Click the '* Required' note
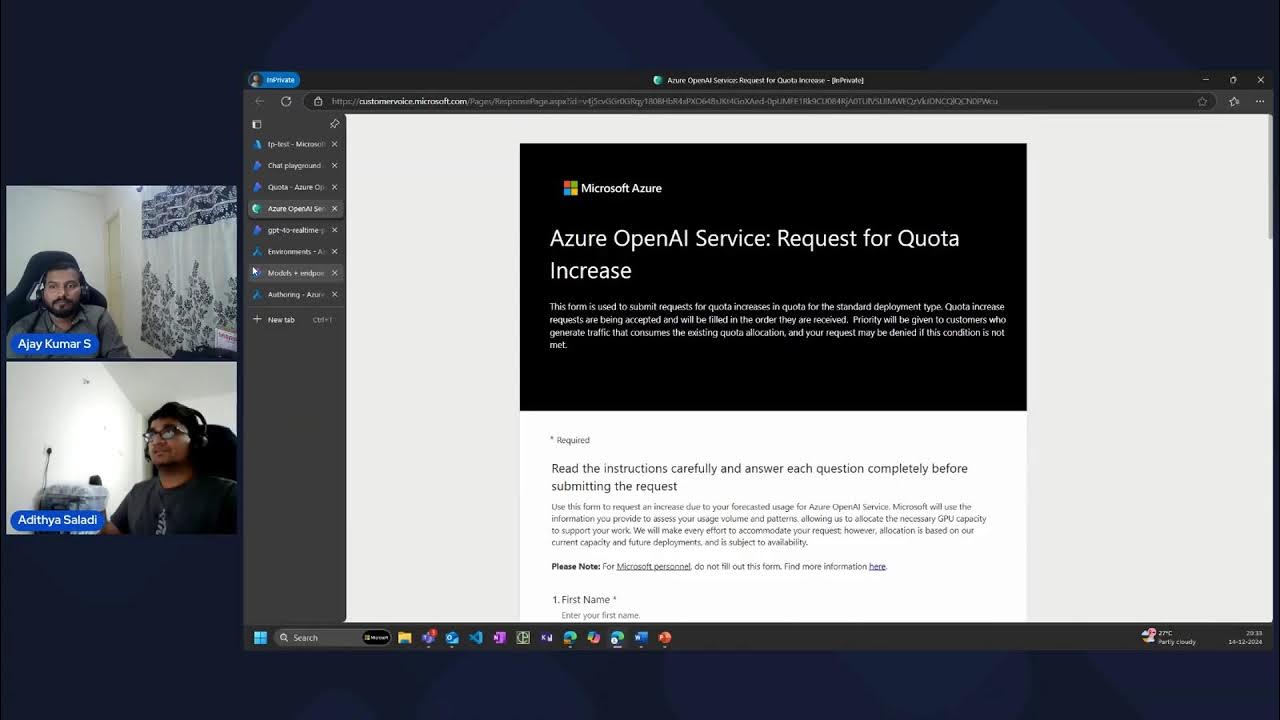 pos(570,440)
